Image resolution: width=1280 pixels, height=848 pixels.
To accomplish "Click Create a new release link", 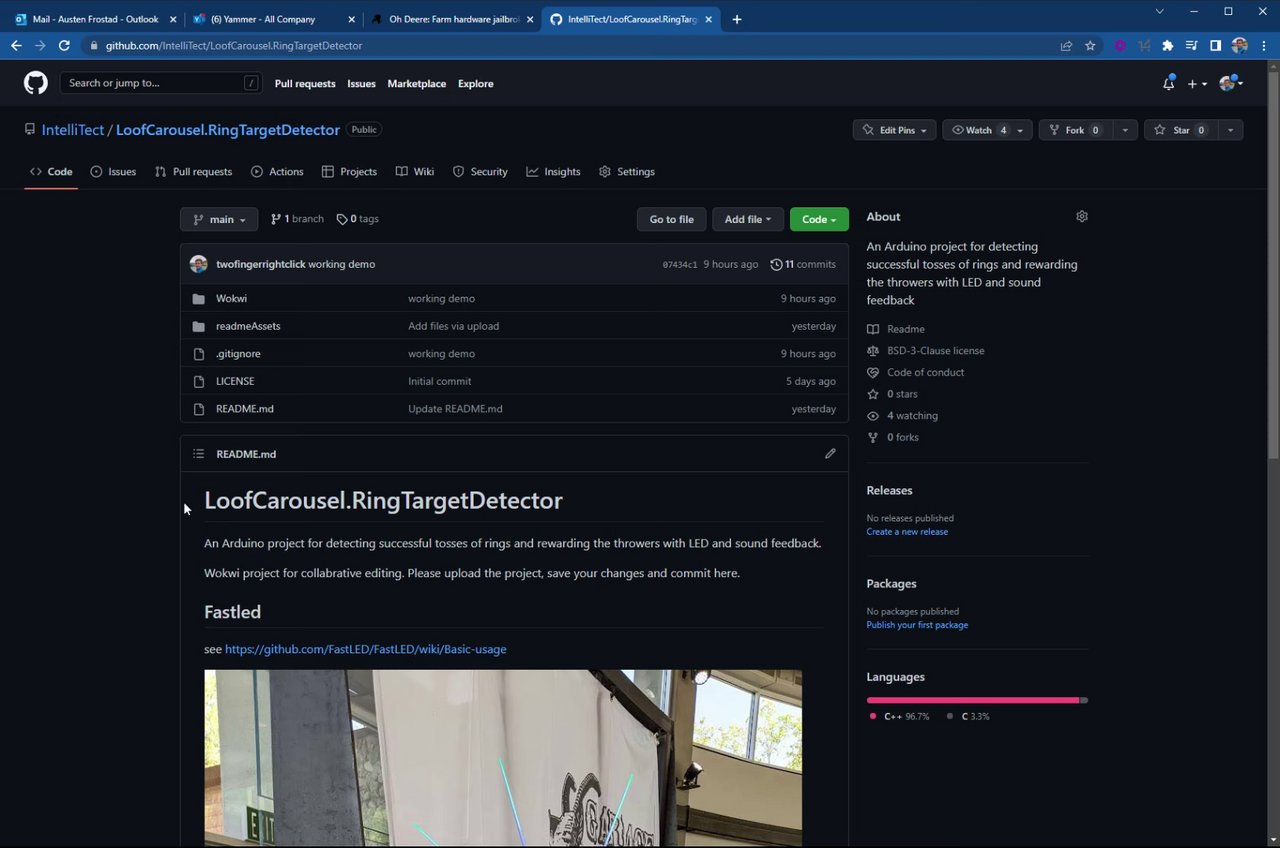I will pos(907,532).
